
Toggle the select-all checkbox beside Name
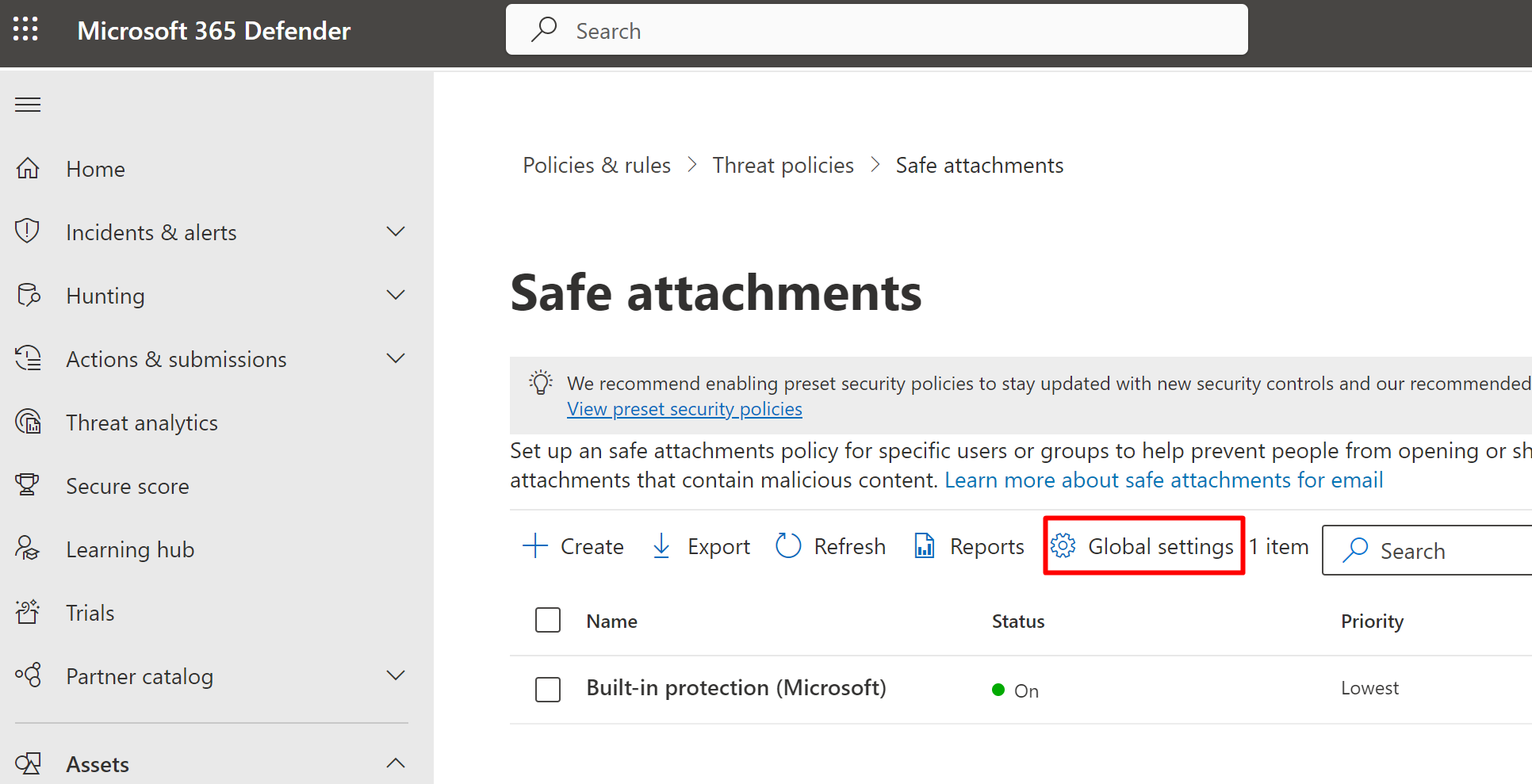pos(548,620)
